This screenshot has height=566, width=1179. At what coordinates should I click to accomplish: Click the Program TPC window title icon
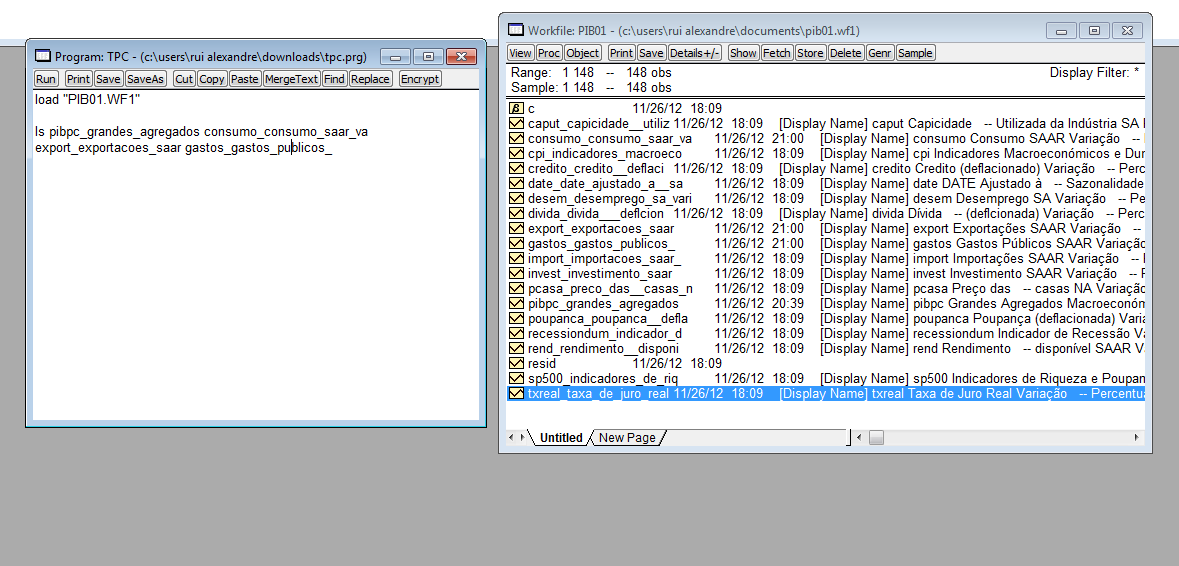point(44,56)
